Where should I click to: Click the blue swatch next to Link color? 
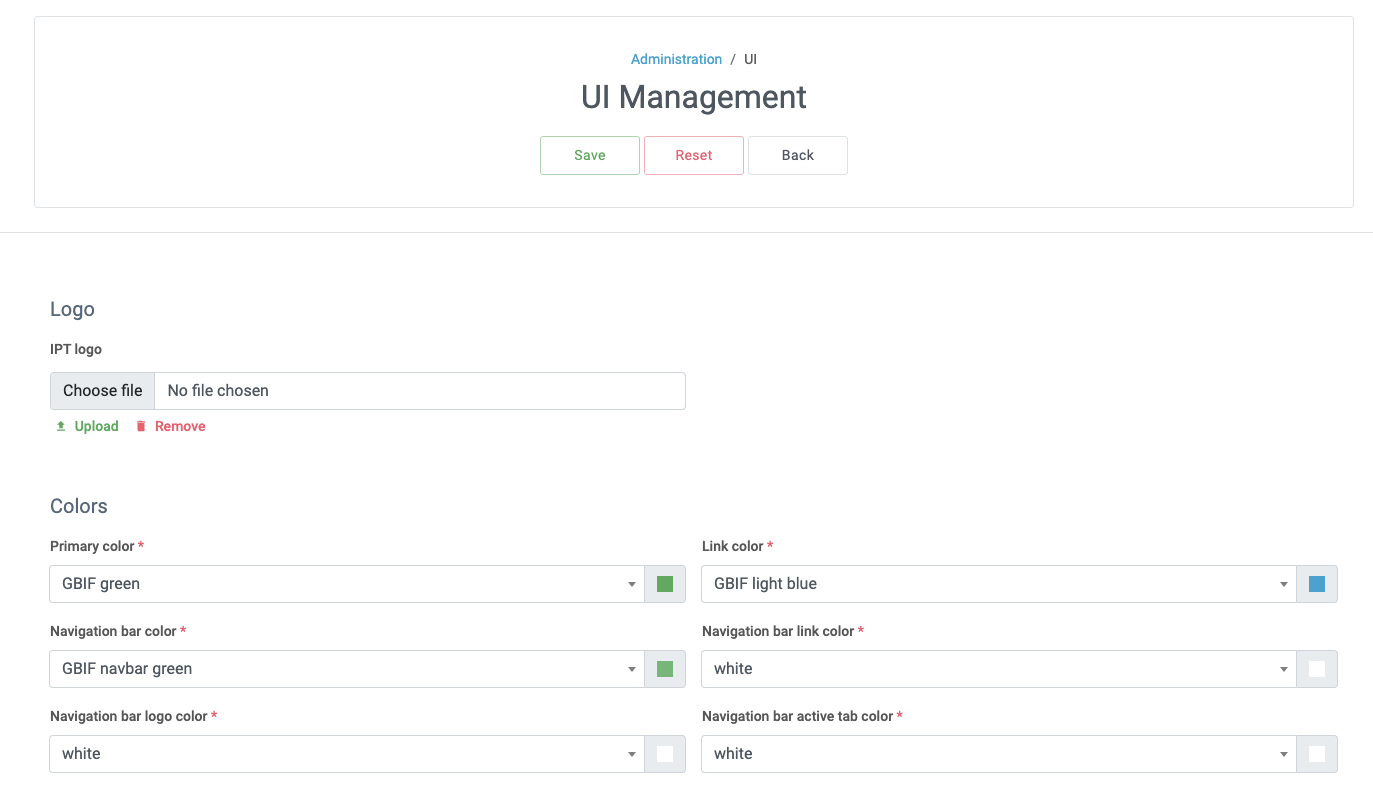pos(1316,584)
